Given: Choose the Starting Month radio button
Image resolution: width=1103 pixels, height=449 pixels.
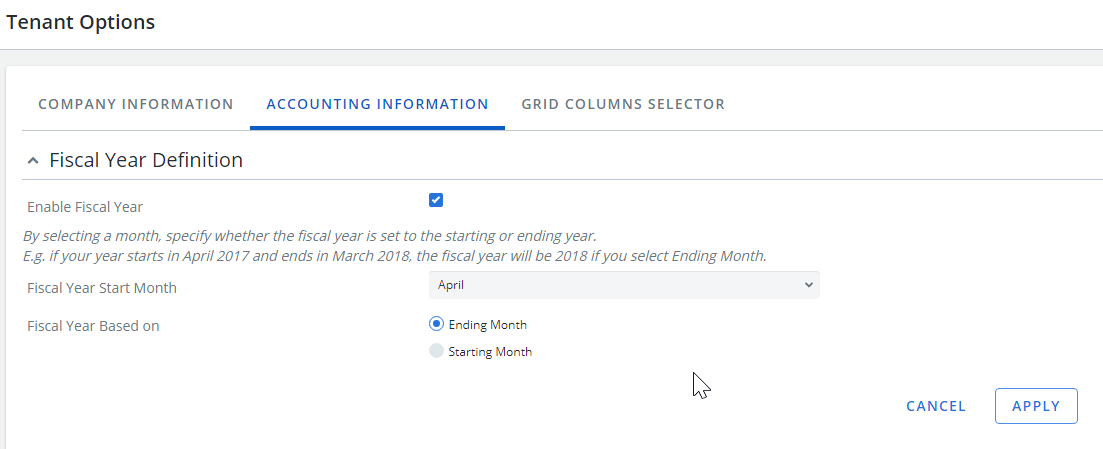Looking at the screenshot, I should 436,350.
